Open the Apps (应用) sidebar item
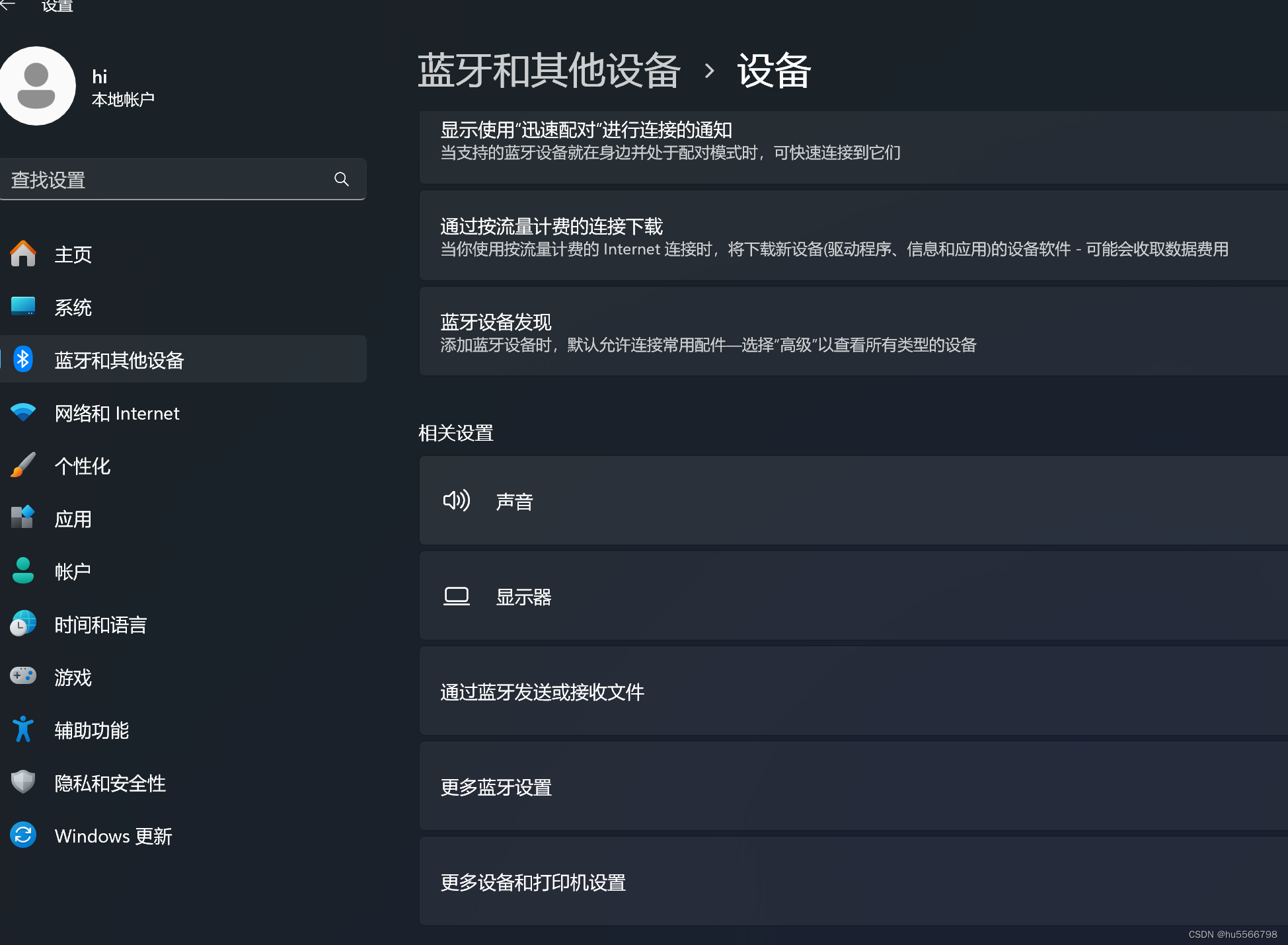1288x945 pixels. click(73, 519)
